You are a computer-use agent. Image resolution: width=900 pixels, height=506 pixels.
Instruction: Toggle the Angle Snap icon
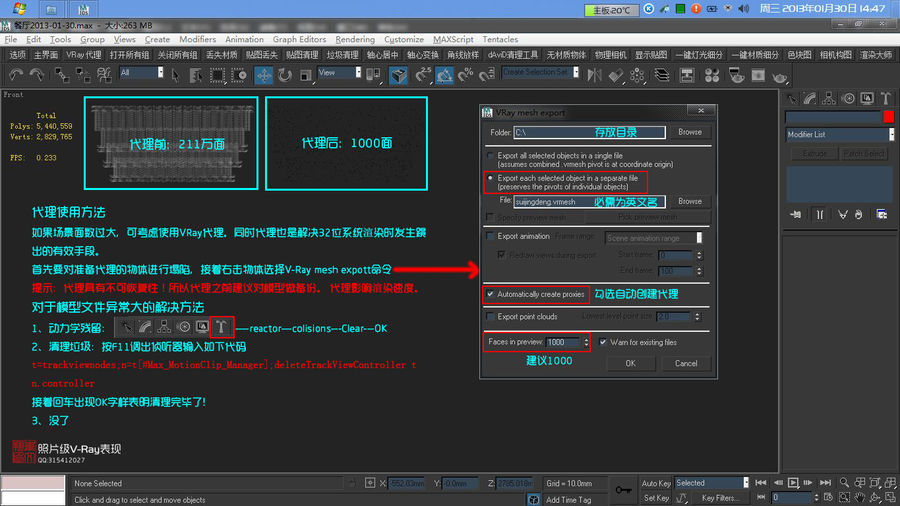coord(444,75)
